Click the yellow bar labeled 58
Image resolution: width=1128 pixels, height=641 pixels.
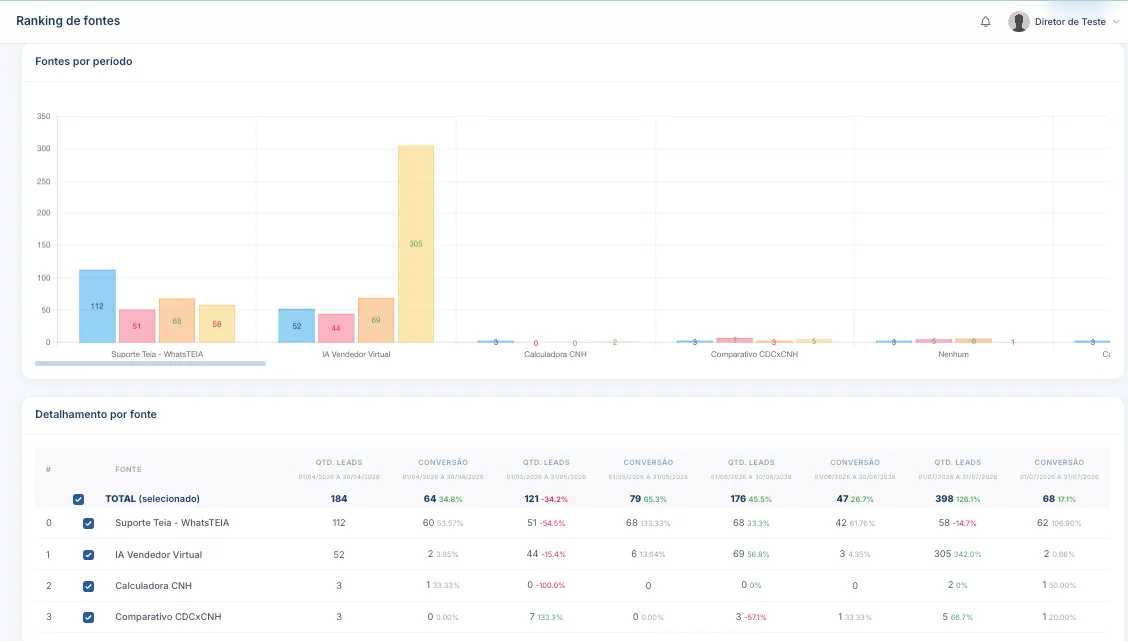[x=217, y=324]
